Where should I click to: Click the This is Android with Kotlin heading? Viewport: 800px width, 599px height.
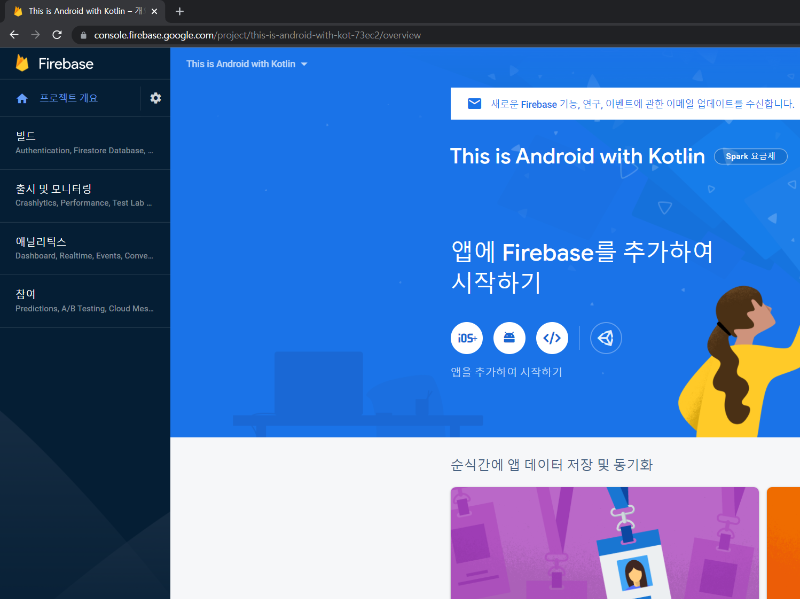(577, 156)
